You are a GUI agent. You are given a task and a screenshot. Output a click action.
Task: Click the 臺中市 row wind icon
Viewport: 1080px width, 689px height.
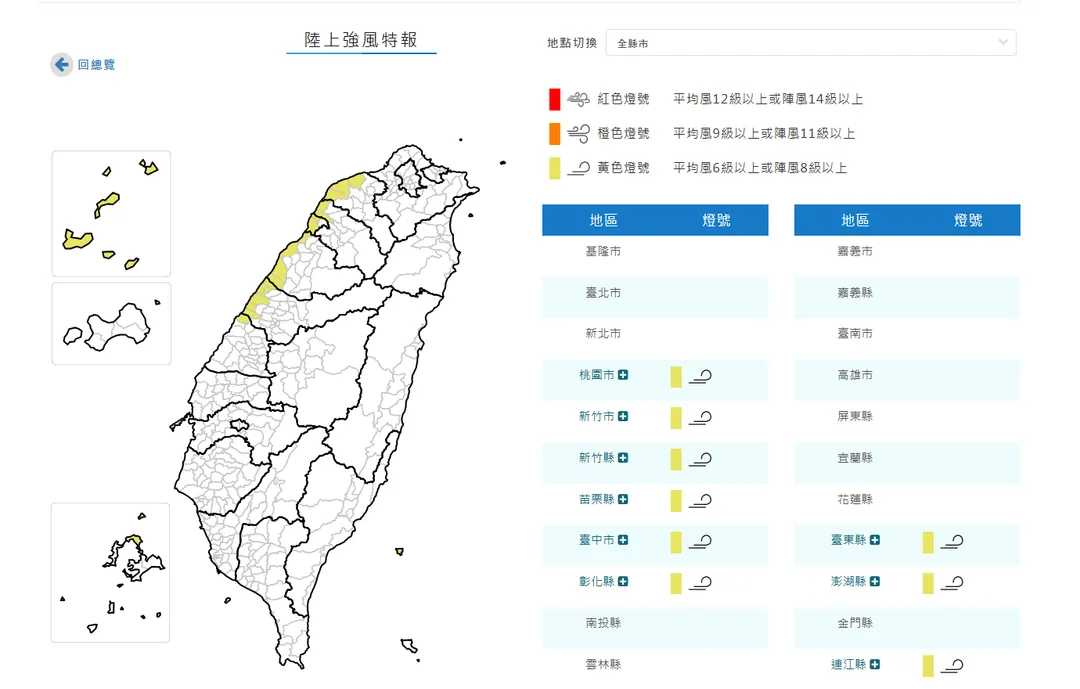click(x=700, y=542)
